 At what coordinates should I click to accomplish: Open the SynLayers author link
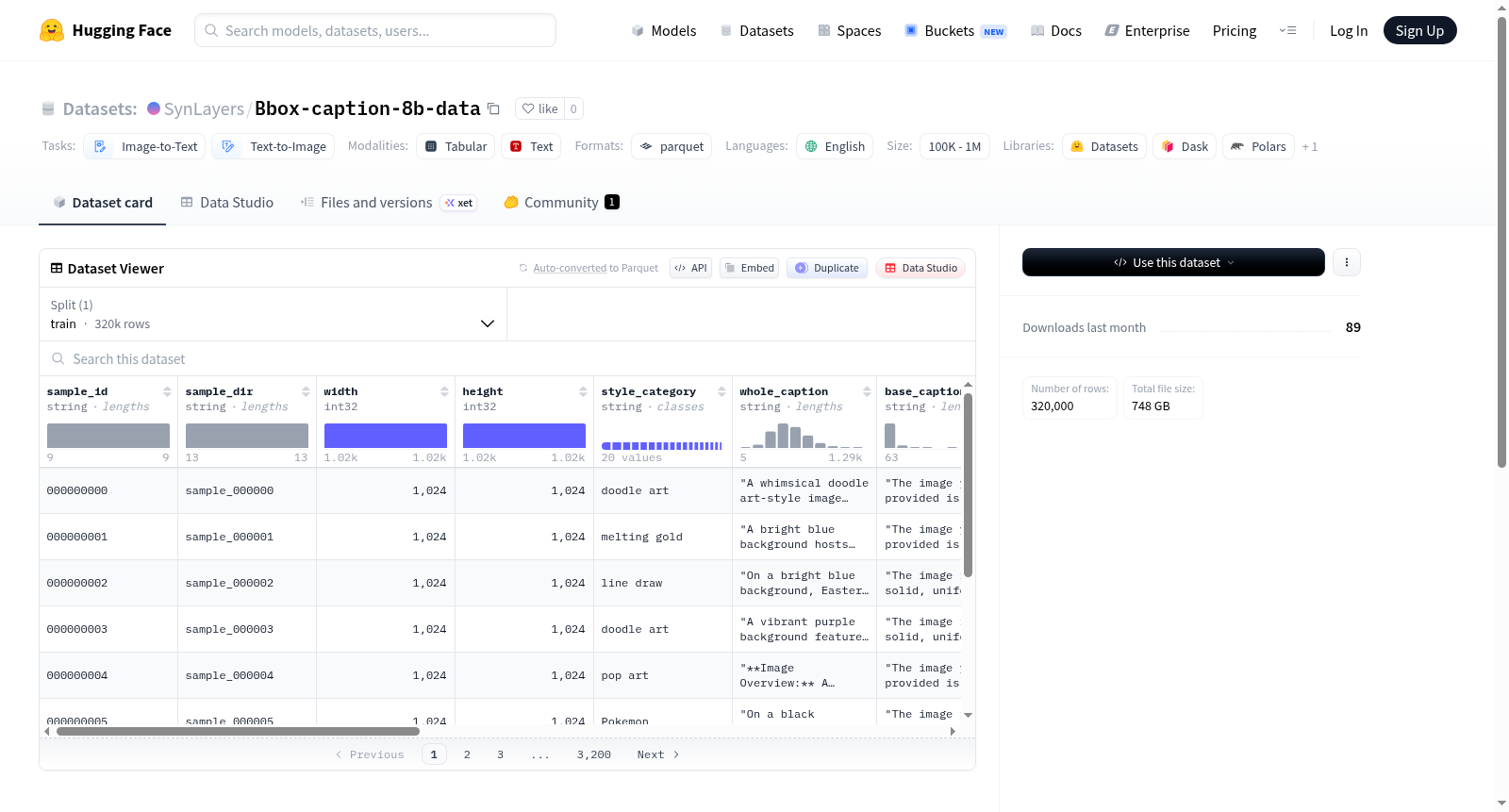204,108
